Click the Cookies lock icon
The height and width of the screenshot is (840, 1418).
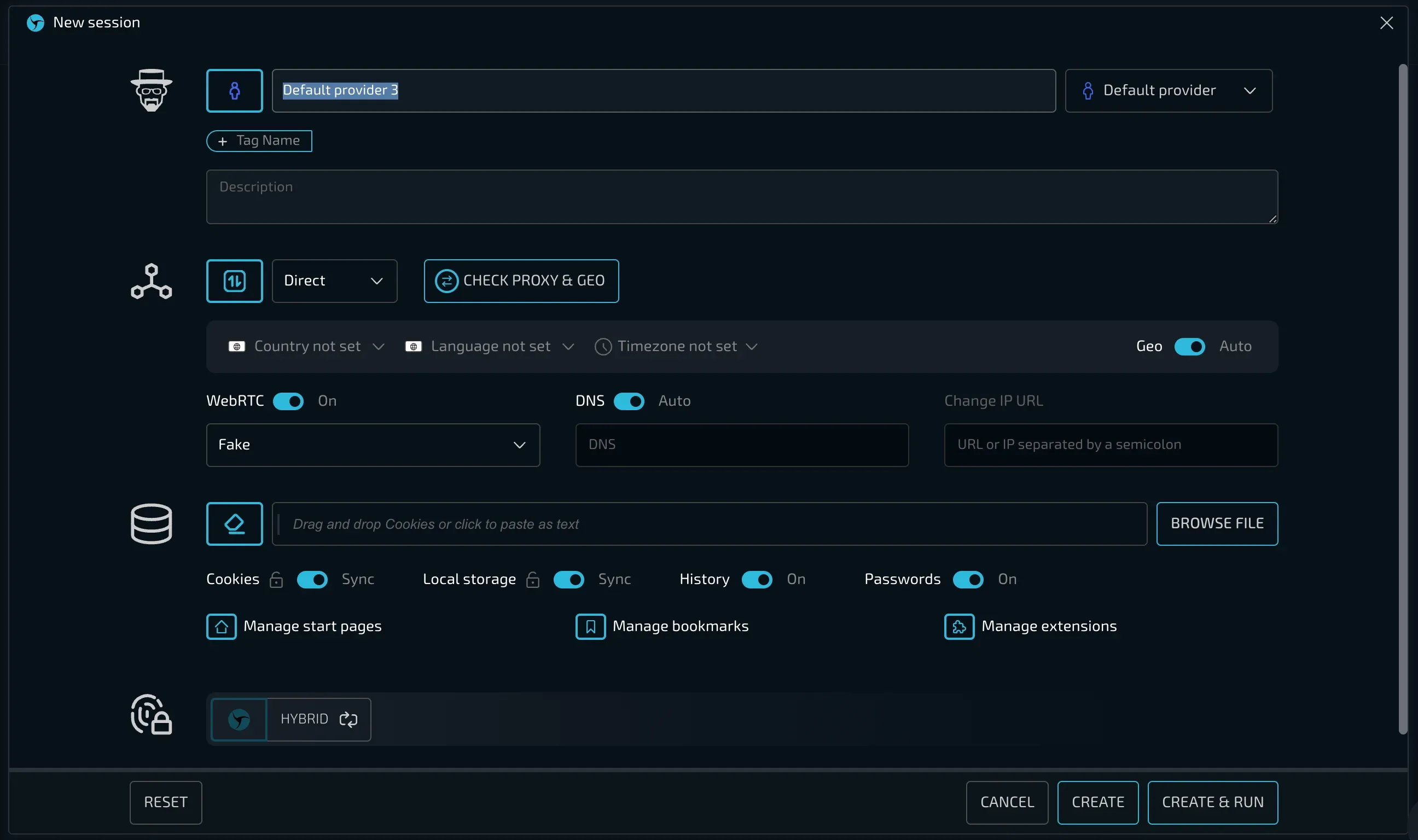(276, 580)
